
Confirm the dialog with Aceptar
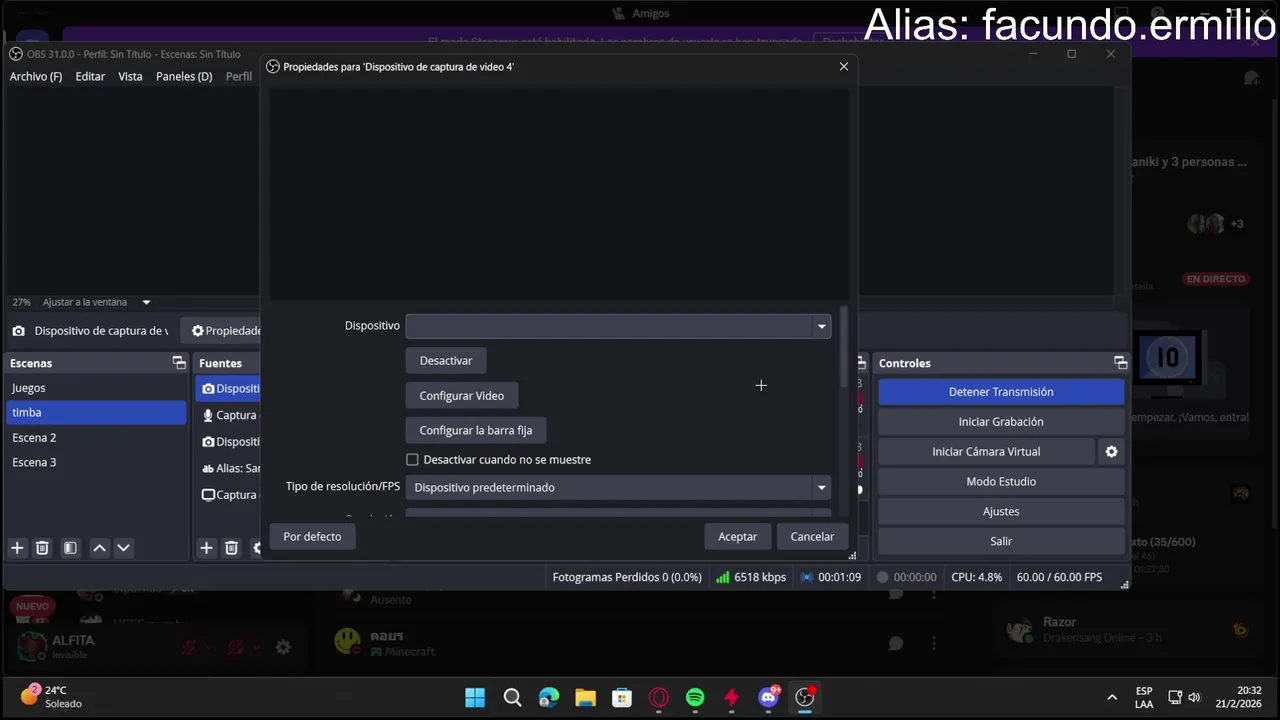737,537
